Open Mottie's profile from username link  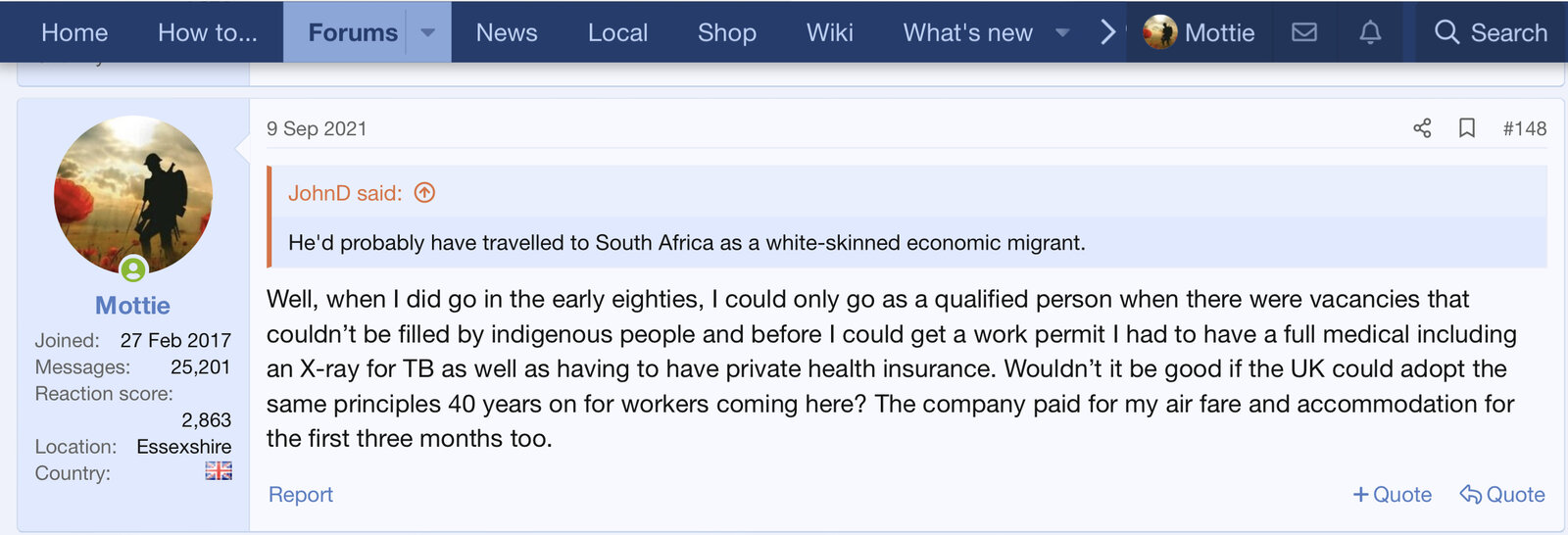pyautogui.click(x=132, y=306)
